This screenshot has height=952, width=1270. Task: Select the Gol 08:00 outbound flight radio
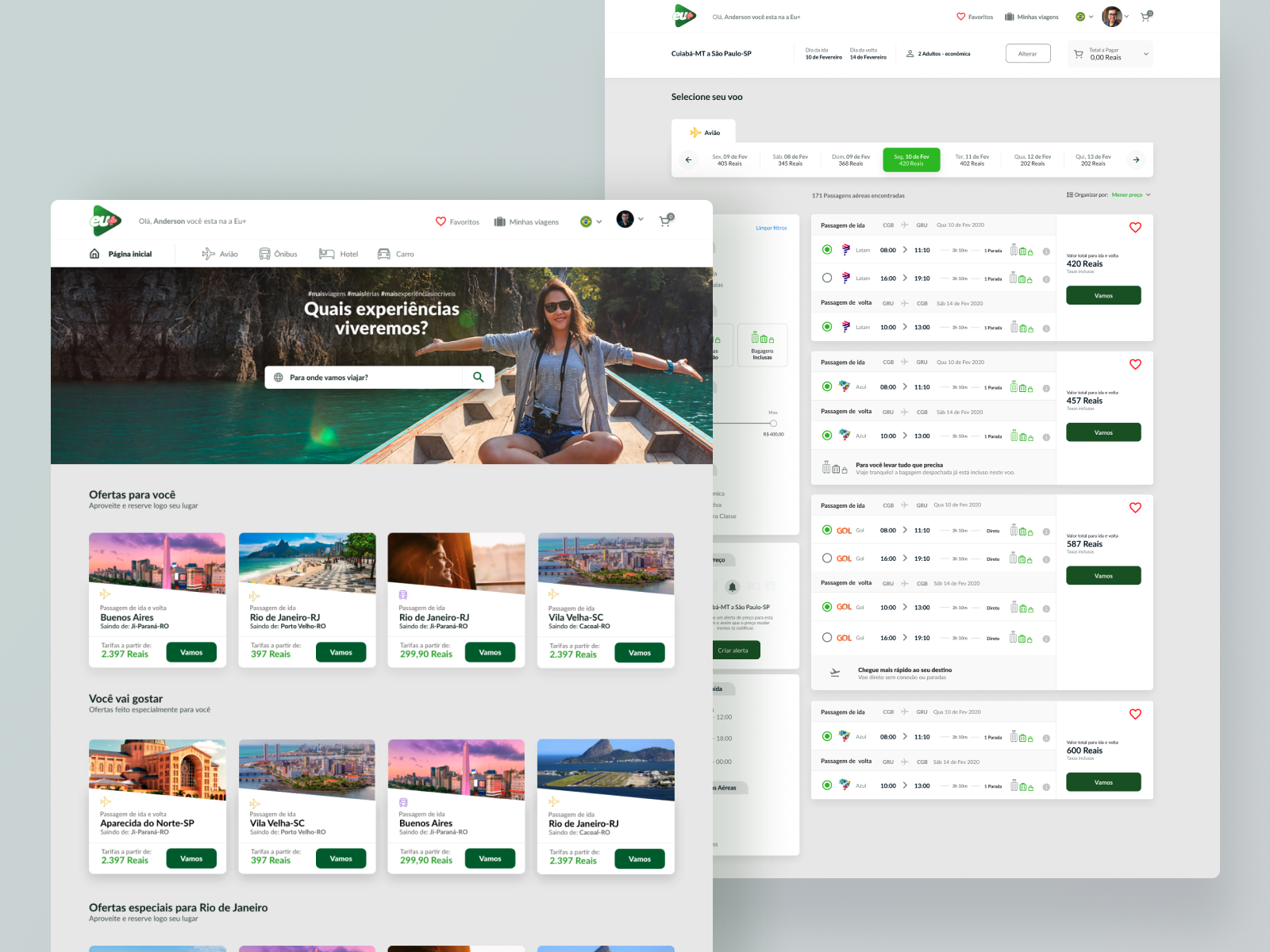tap(827, 530)
